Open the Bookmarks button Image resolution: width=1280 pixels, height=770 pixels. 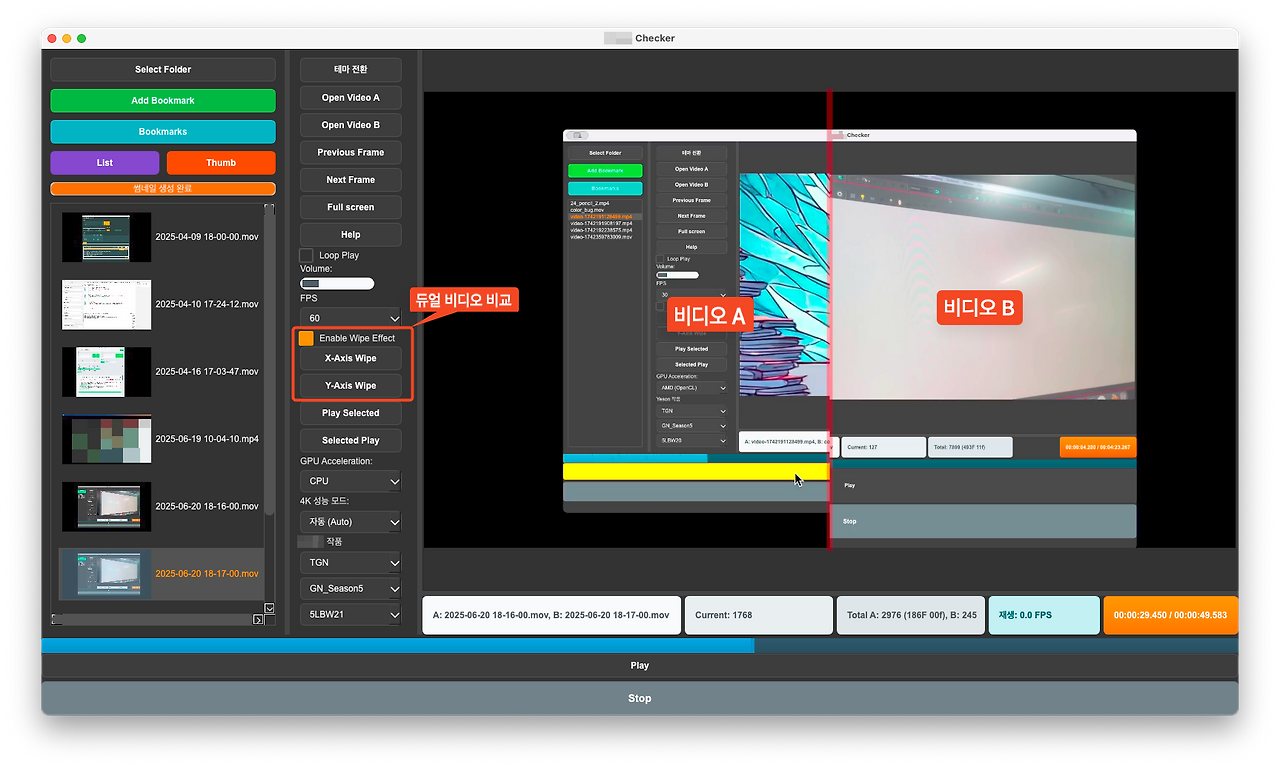pyautogui.click(x=163, y=132)
